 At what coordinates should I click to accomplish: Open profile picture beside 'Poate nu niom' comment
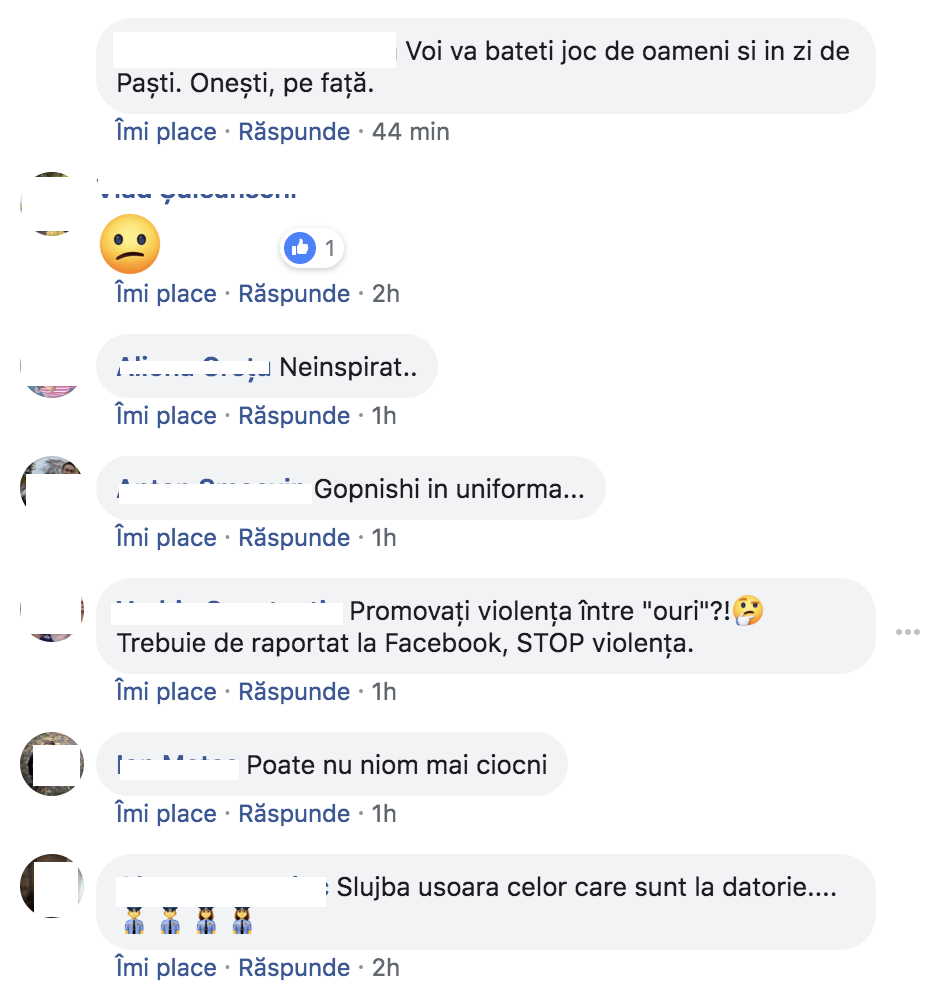[x=52, y=764]
